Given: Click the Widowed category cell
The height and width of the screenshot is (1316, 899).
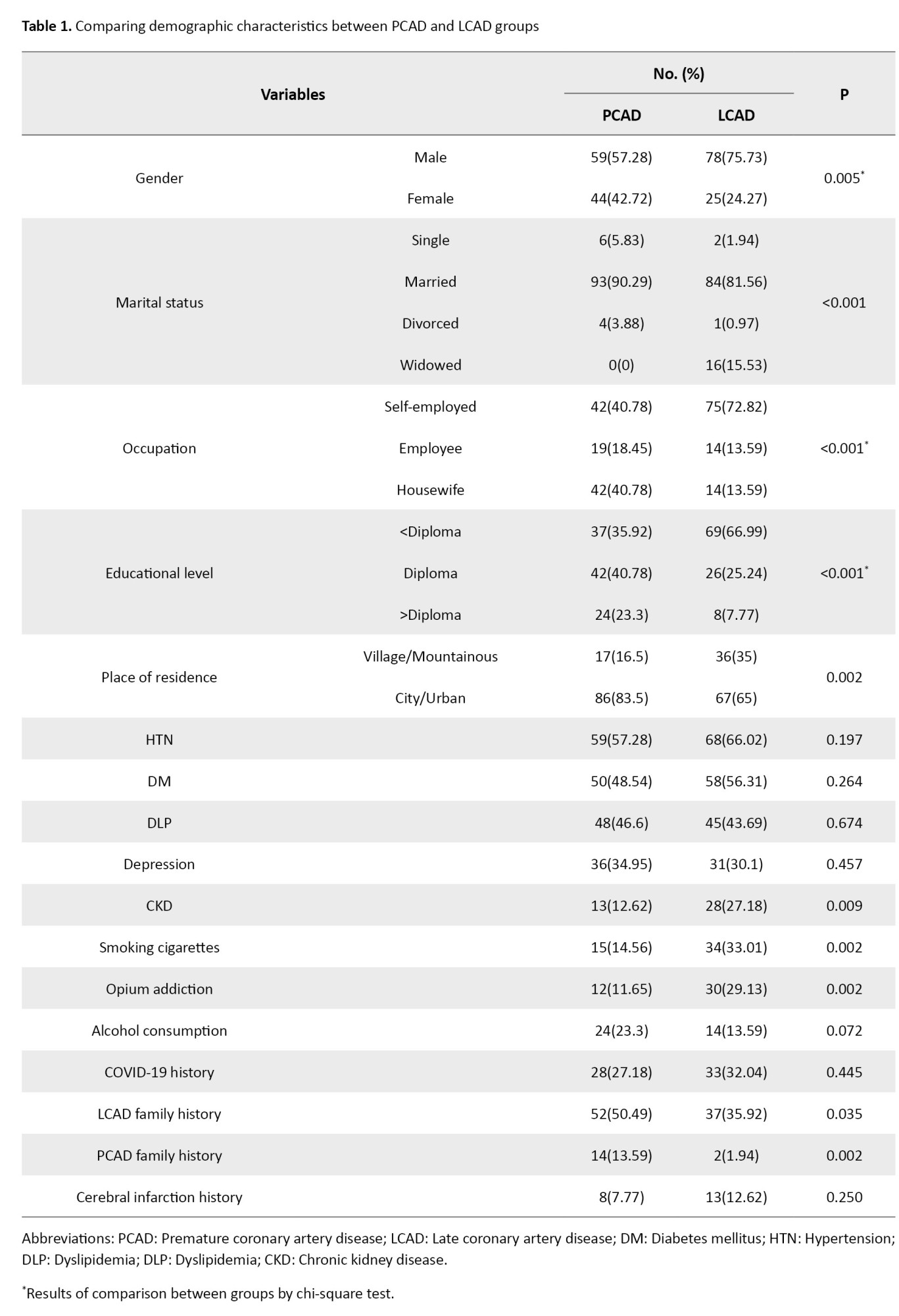Looking at the screenshot, I should pos(430,365).
